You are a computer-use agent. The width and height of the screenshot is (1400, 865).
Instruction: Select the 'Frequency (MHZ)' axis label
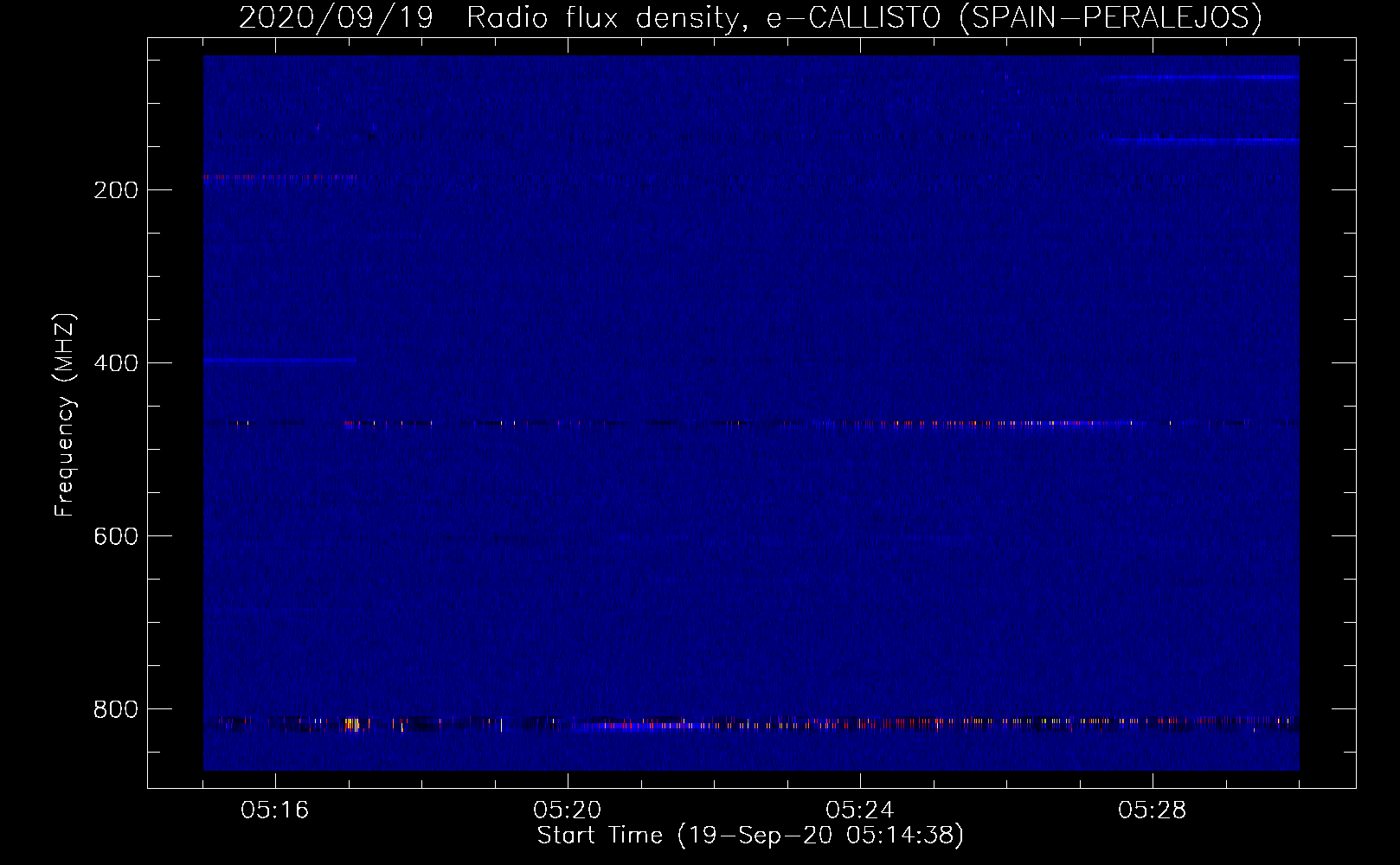65,415
